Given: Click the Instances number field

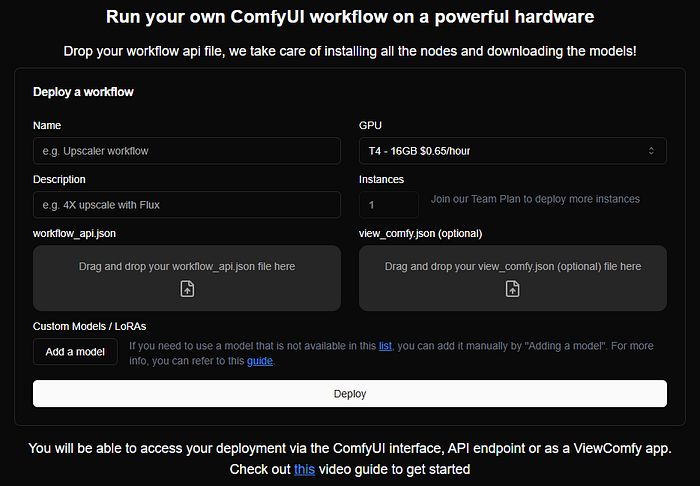Looking at the screenshot, I should pos(389,205).
